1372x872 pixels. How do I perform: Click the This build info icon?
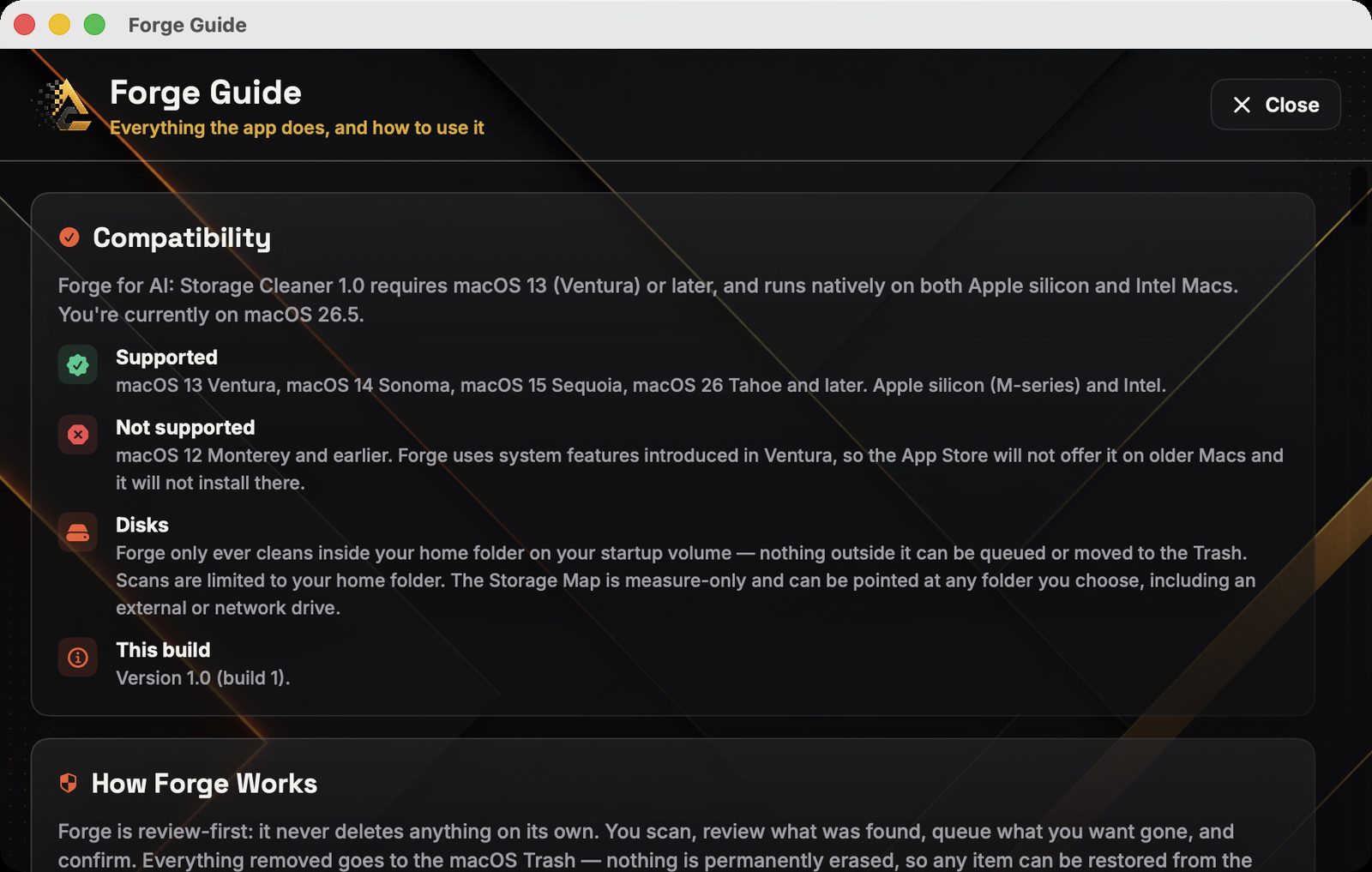tap(78, 658)
